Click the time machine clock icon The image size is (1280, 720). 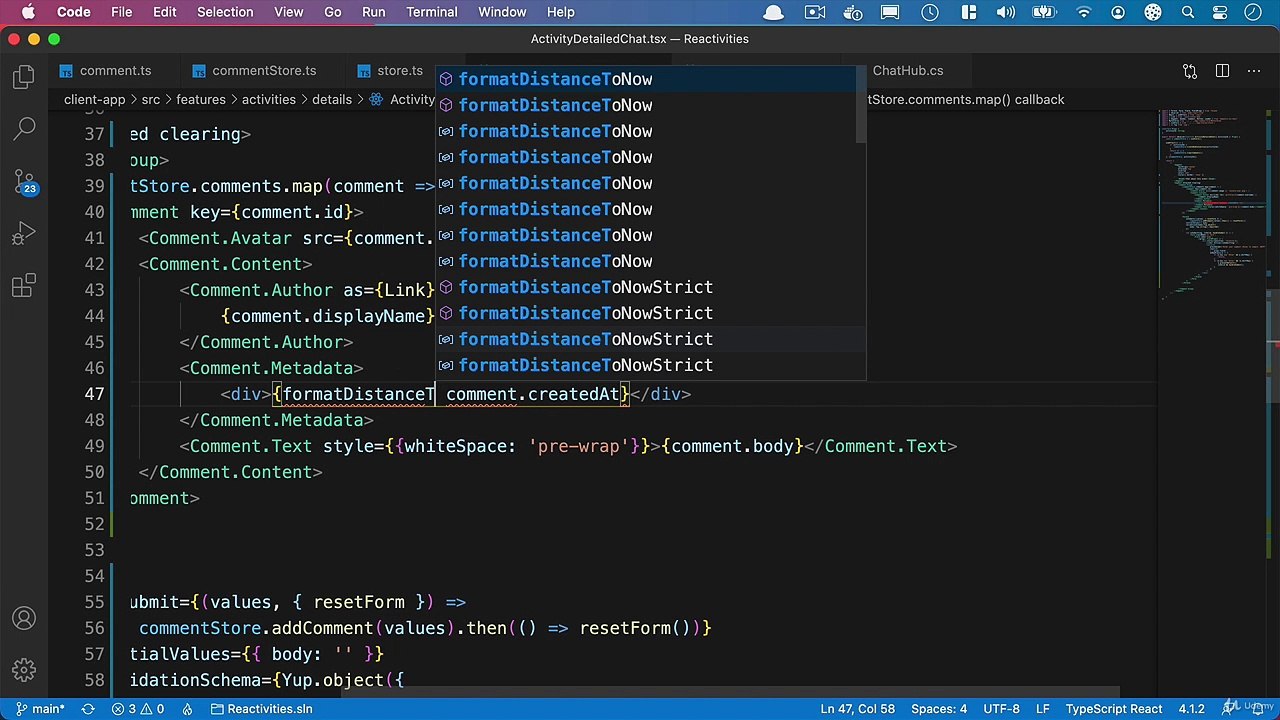coord(930,12)
